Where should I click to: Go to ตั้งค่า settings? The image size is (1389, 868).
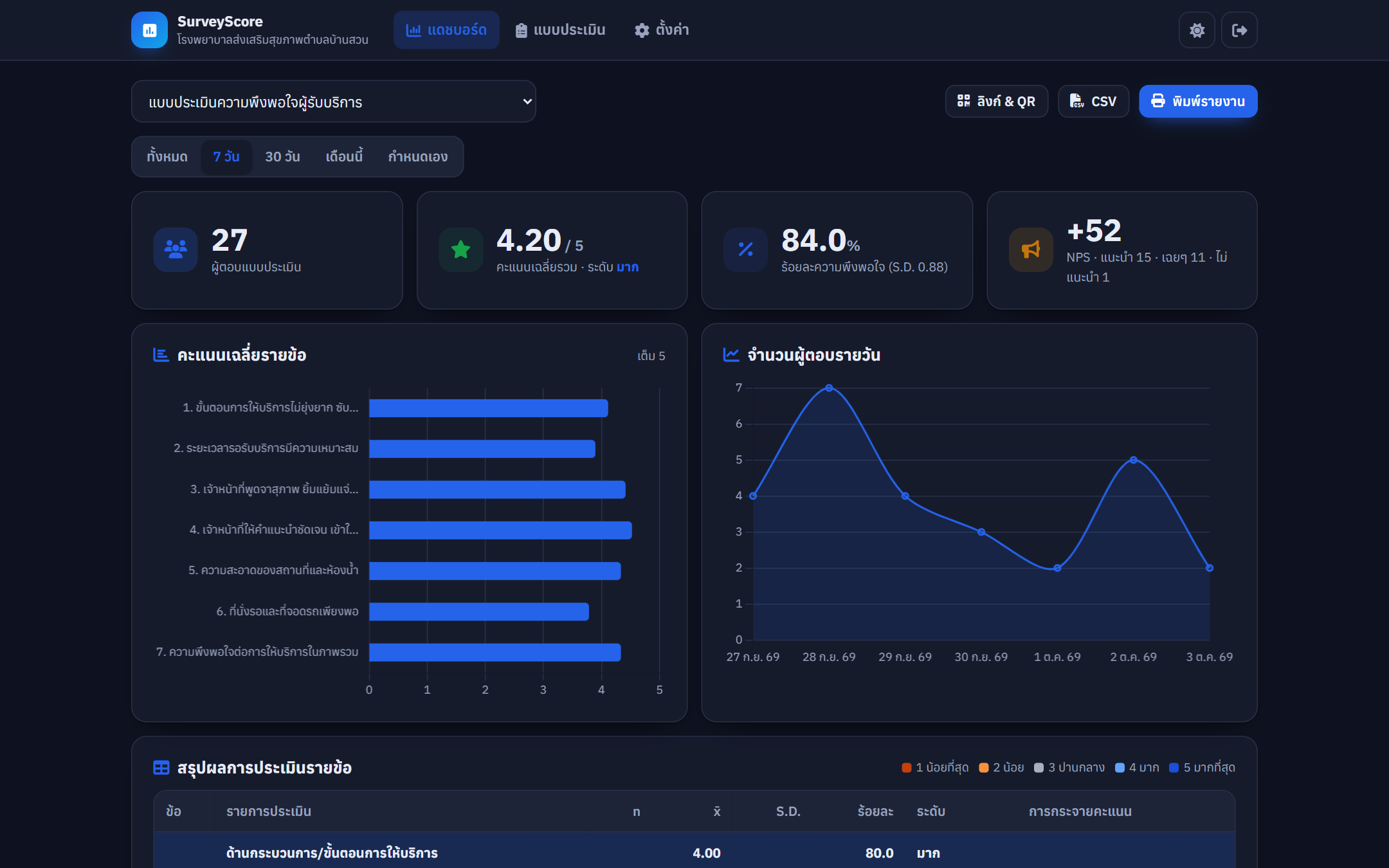[662, 30]
